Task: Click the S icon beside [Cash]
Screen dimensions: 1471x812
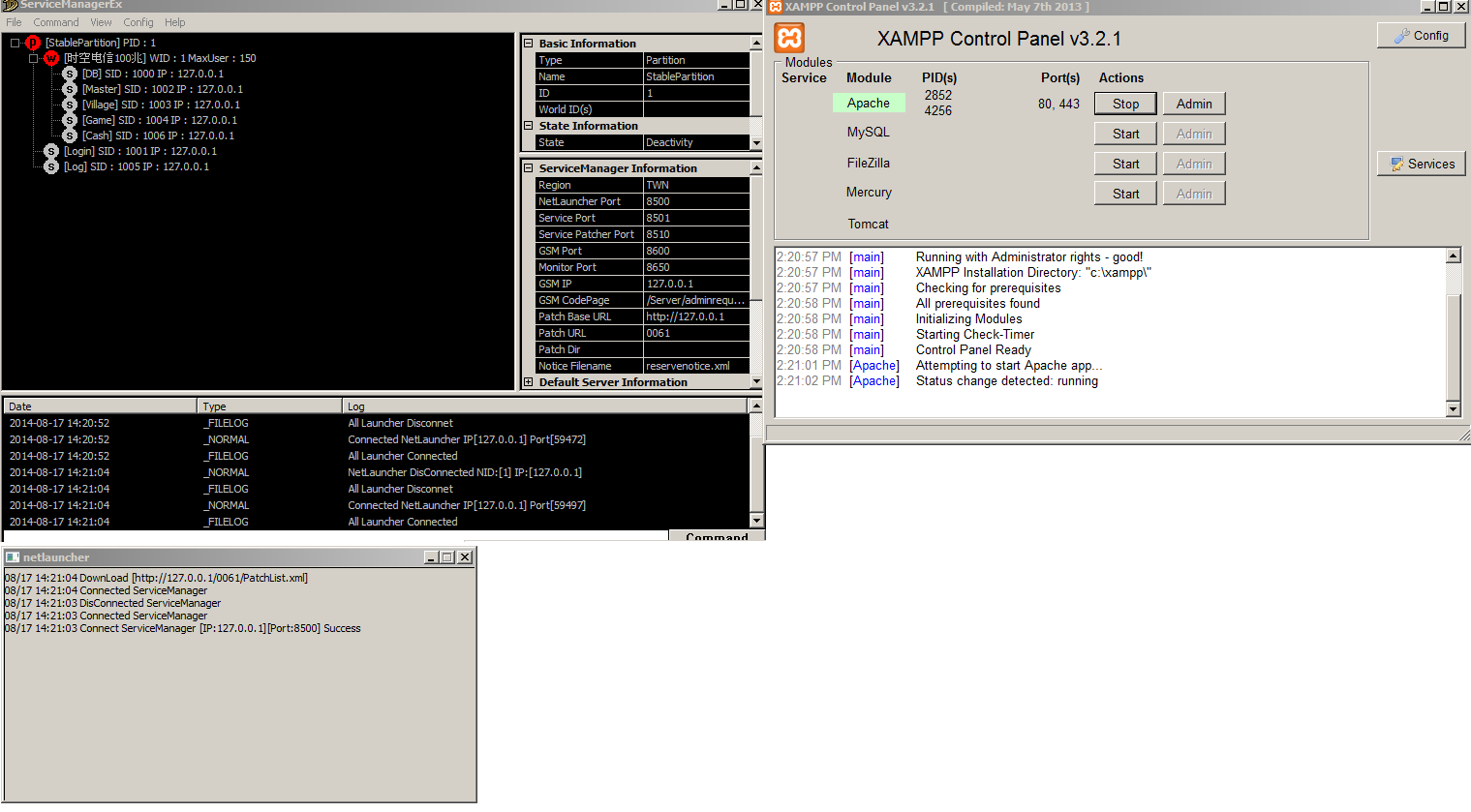Action: [x=70, y=135]
